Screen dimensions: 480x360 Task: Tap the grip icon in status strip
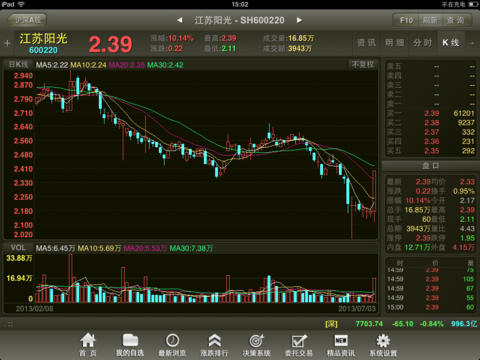(10, 324)
